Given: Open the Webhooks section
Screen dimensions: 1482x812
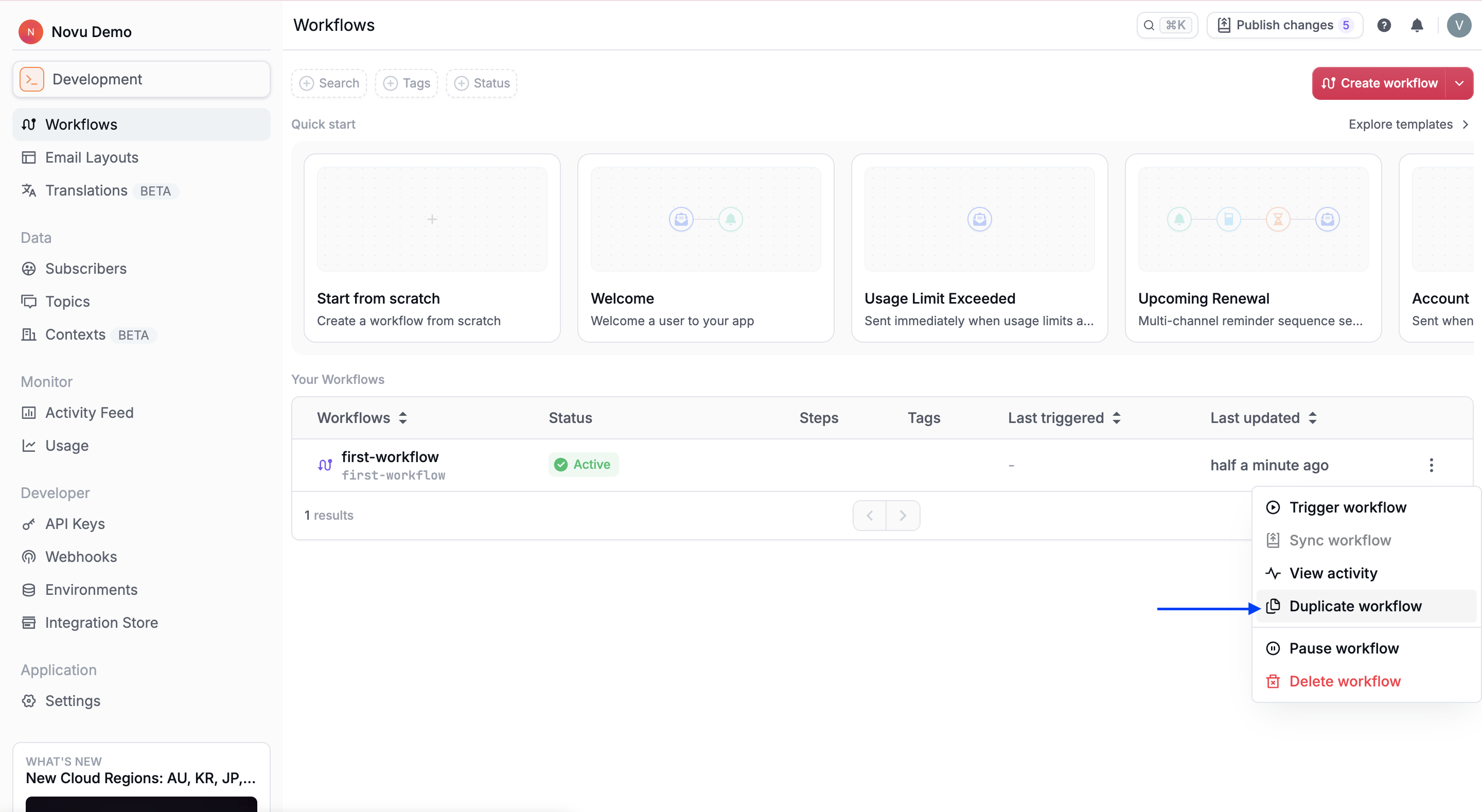Looking at the screenshot, I should [x=81, y=556].
